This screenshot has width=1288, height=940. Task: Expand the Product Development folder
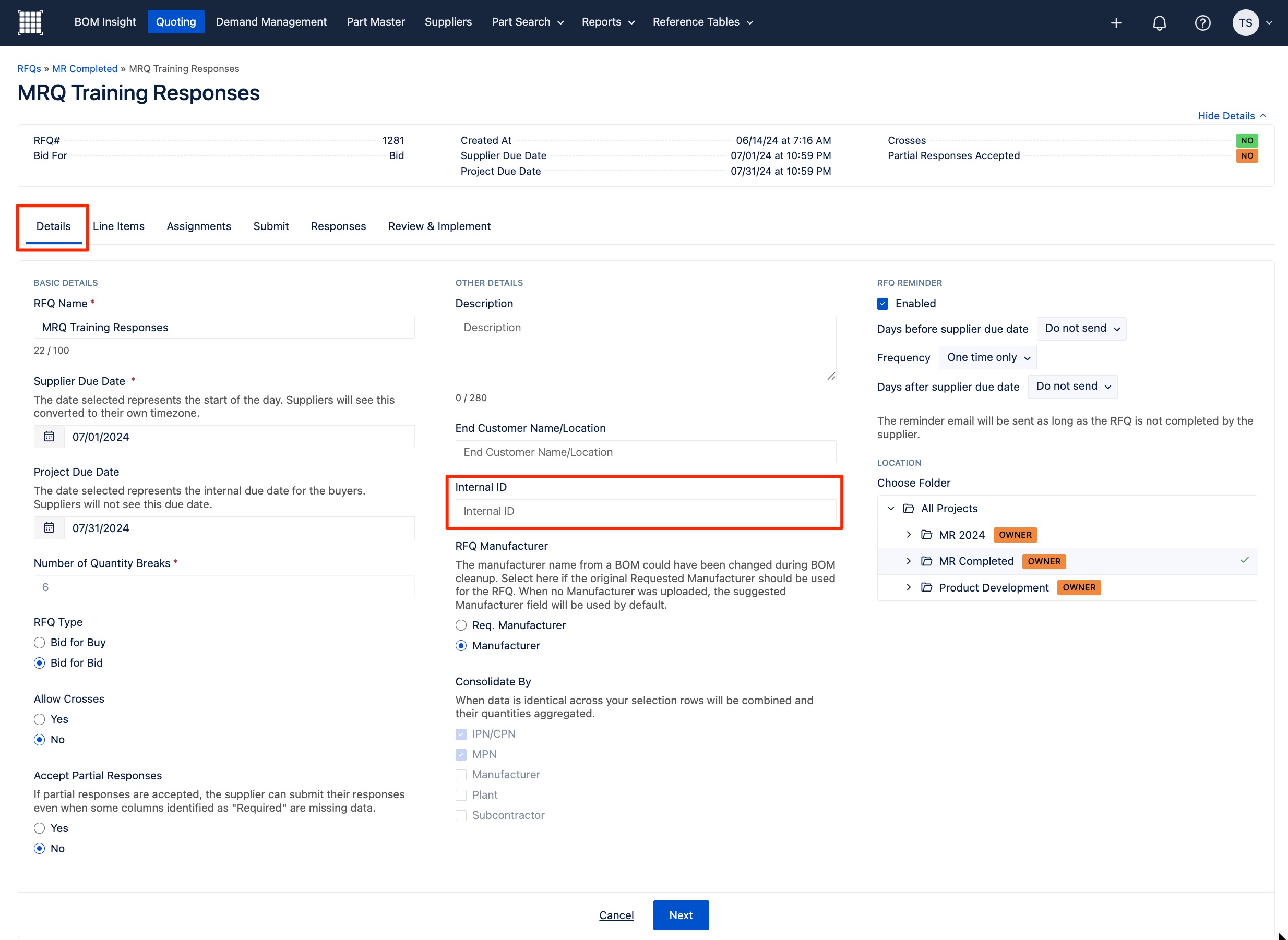coord(909,587)
